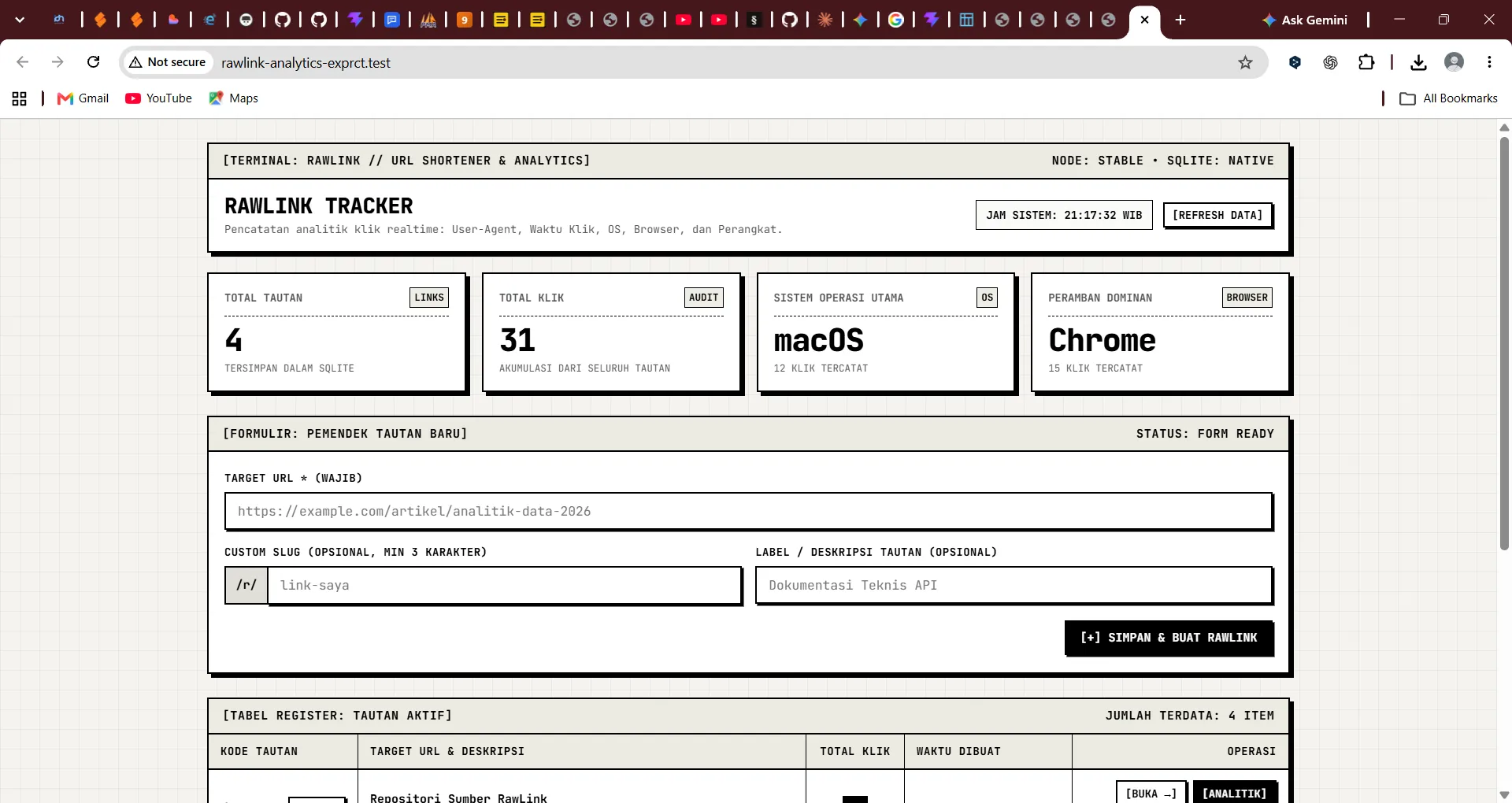The height and width of the screenshot is (803, 1512).
Task: Open the Chrome three-dot menu
Action: (1489, 62)
